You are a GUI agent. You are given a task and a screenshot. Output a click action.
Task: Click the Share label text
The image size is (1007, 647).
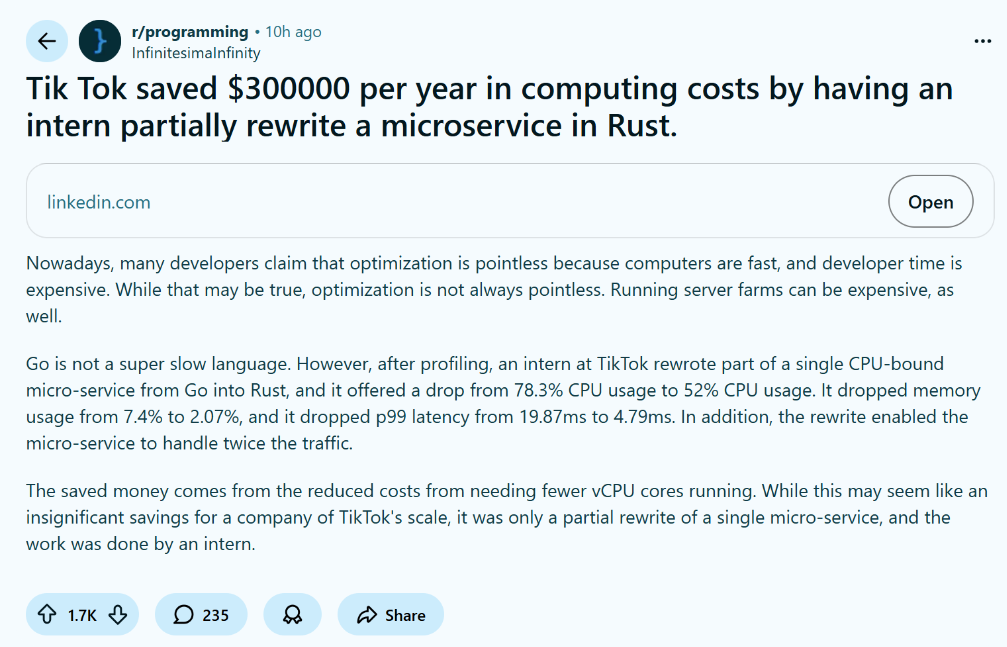(405, 615)
